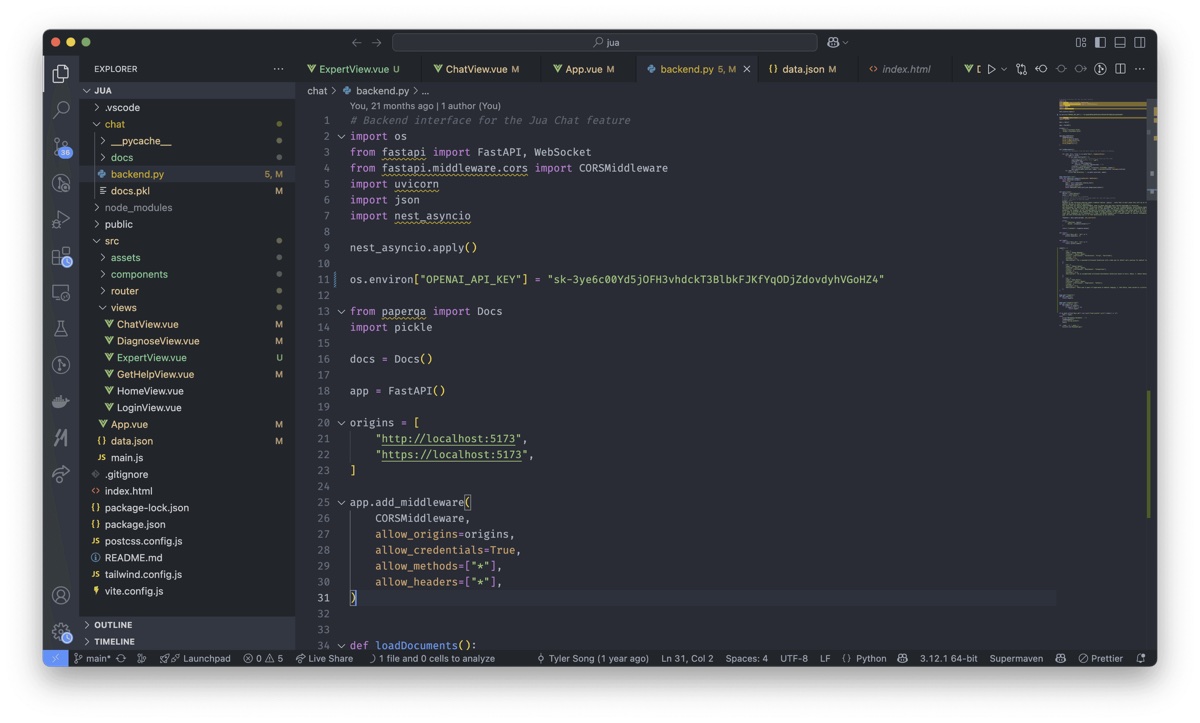Open the Extensions view in activity bar
The height and width of the screenshot is (723, 1200).
pos(61,257)
